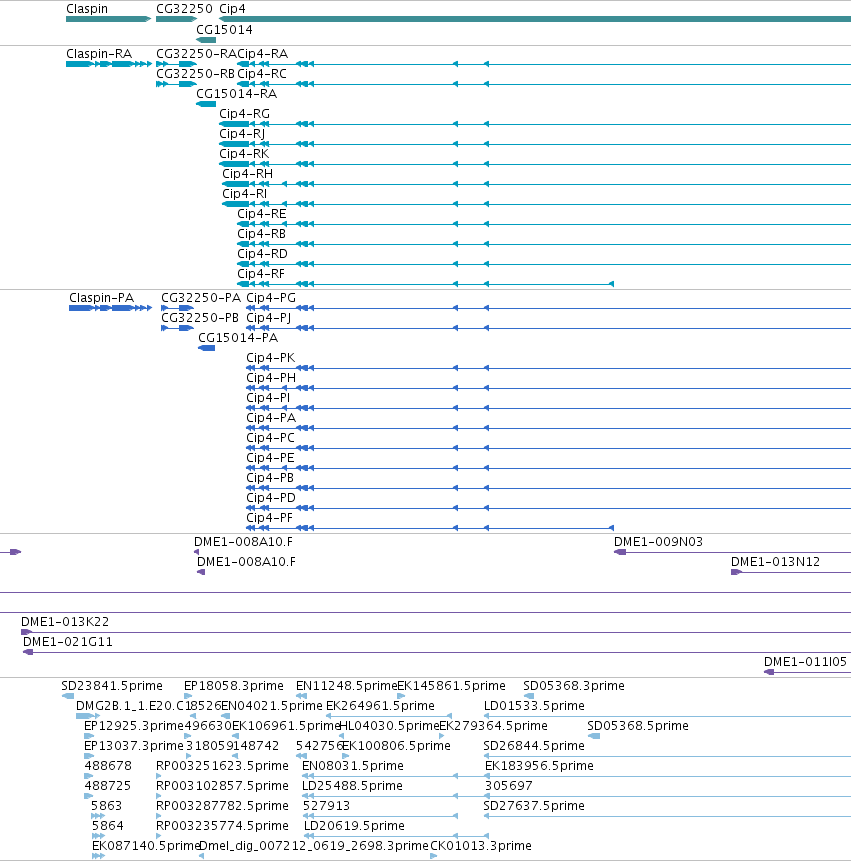The width and height of the screenshot is (851, 861).
Task: Select the DME1-011I05 feature
Action: pos(808,672)
